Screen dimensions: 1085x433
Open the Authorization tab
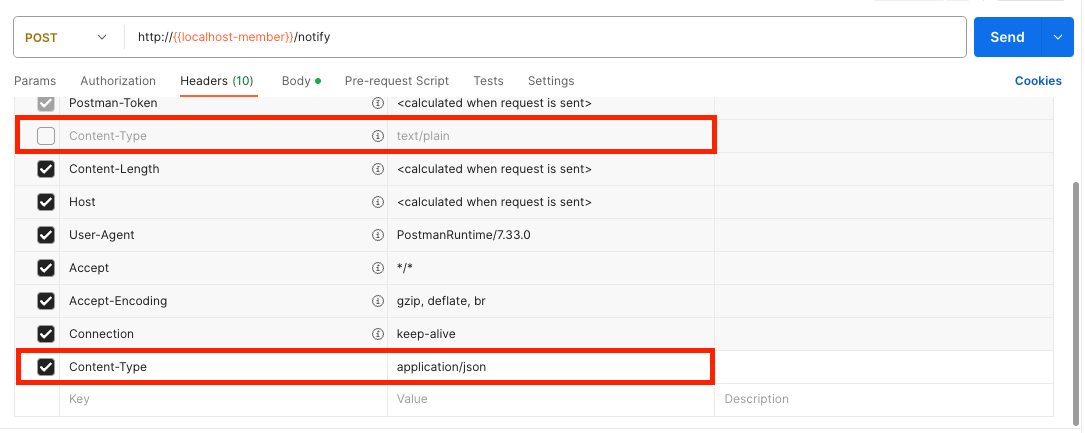coord(118,81)
